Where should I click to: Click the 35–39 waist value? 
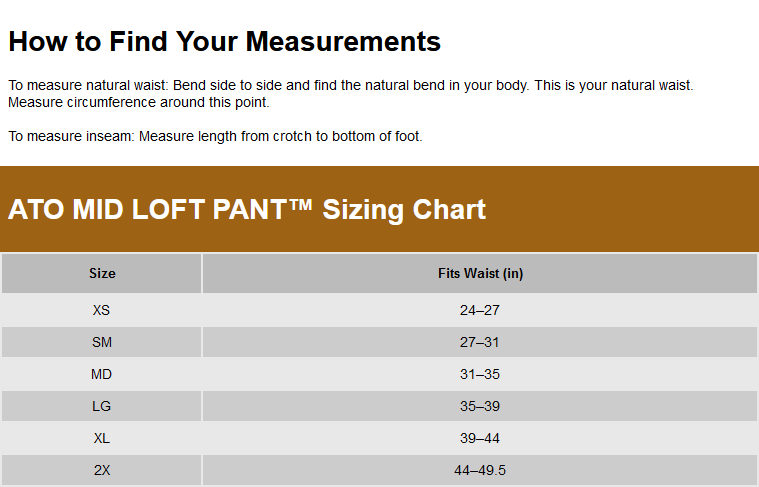point(480,406)
